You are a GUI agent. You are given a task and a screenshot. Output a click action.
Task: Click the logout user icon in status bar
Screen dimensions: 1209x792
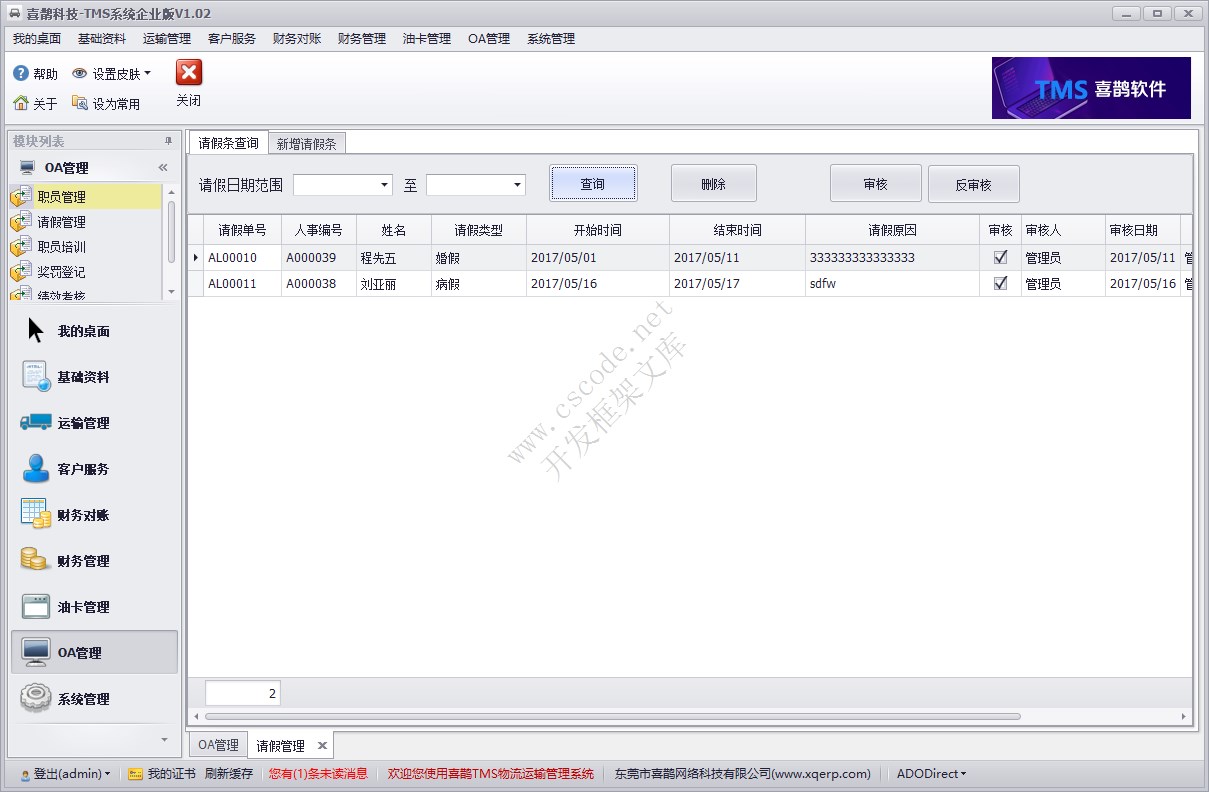pos(25,774)
